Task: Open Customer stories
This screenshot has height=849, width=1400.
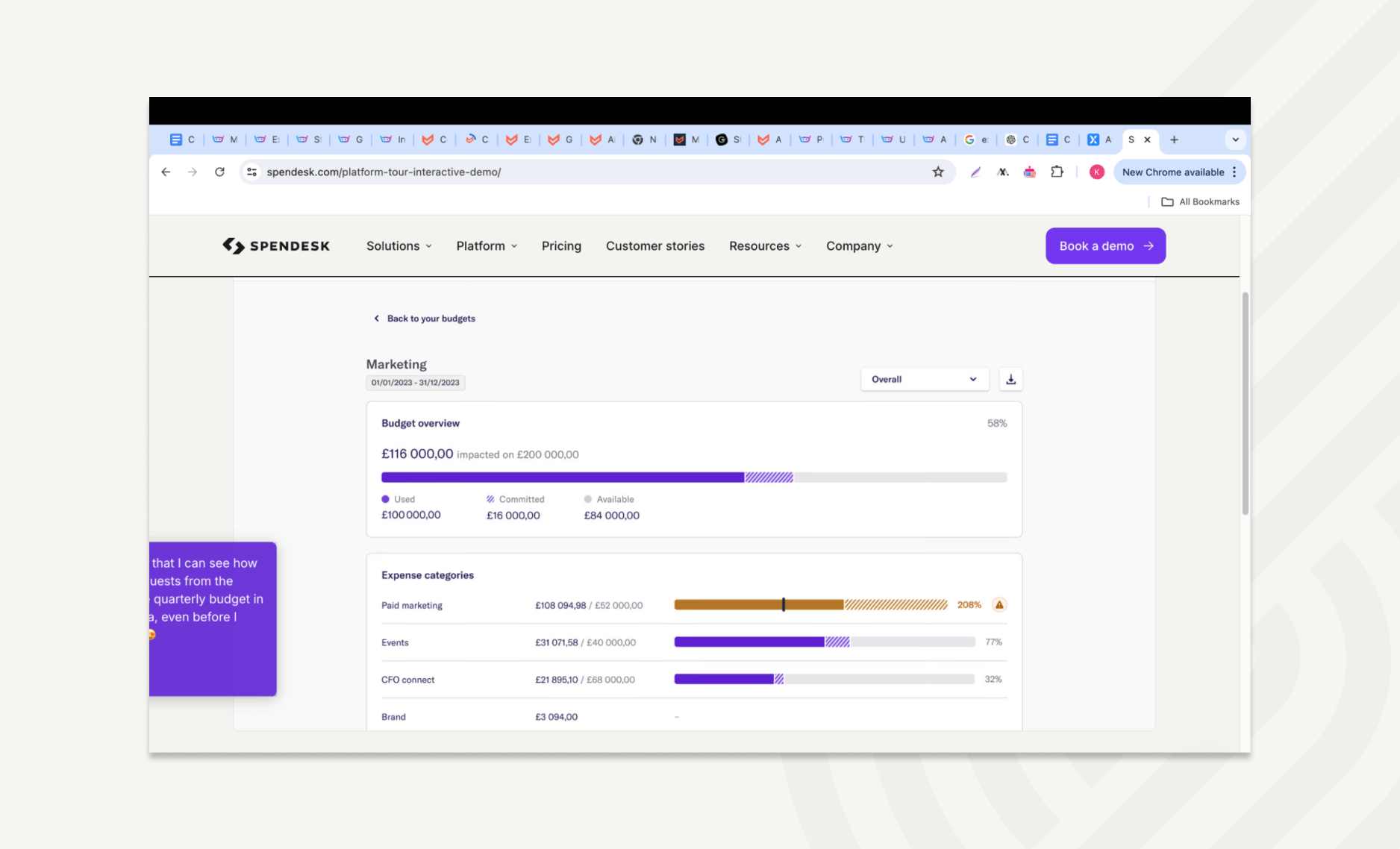Action: pos(655,246)
